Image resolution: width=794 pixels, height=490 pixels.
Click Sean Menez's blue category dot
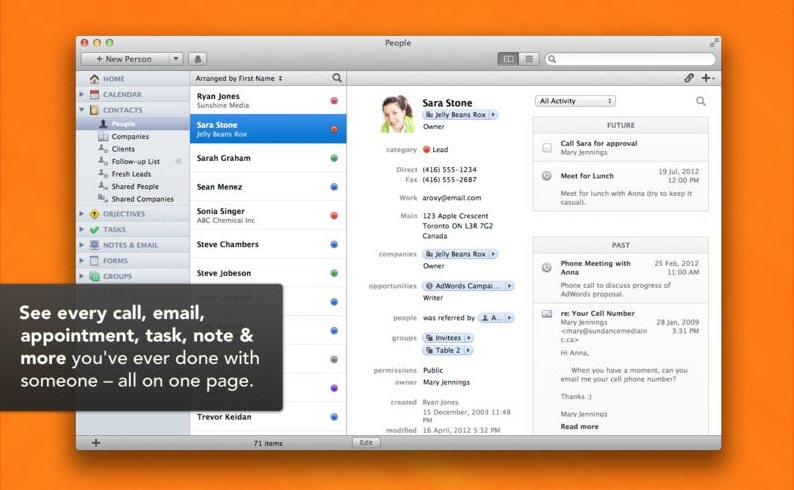334,187
